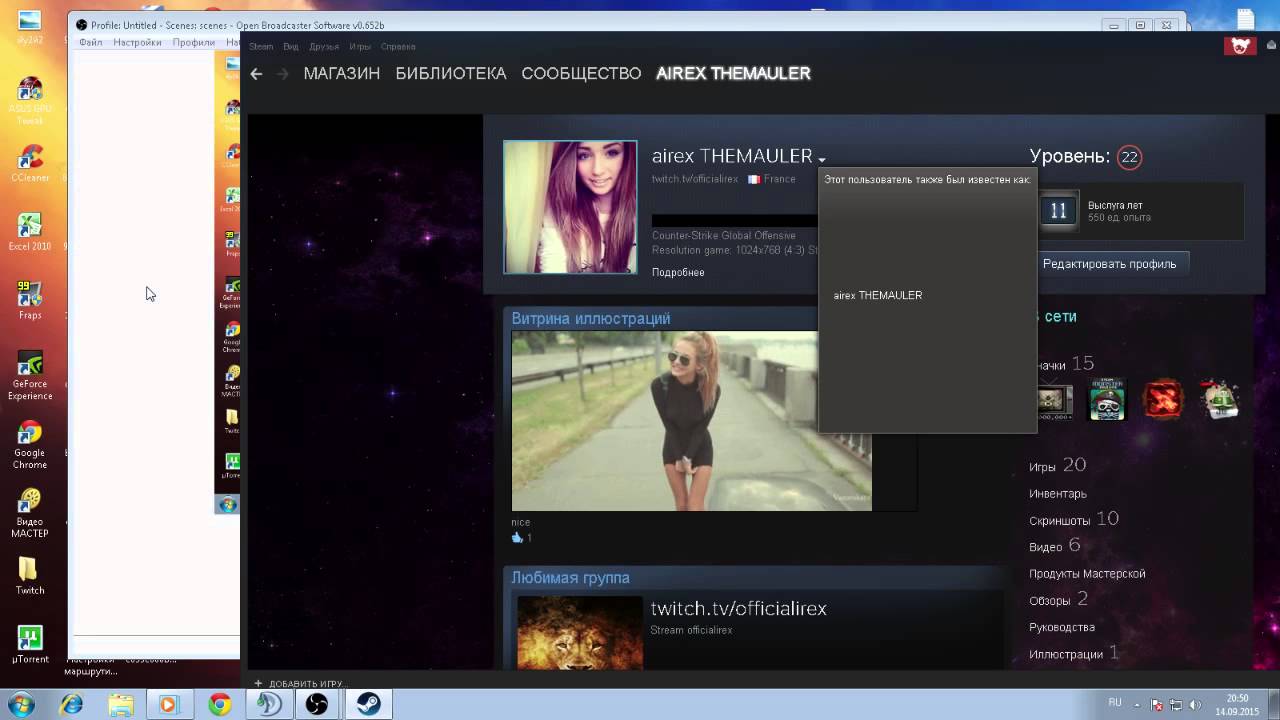Open the skull with beret badge
The image size is (1280, 720).
1107,399
